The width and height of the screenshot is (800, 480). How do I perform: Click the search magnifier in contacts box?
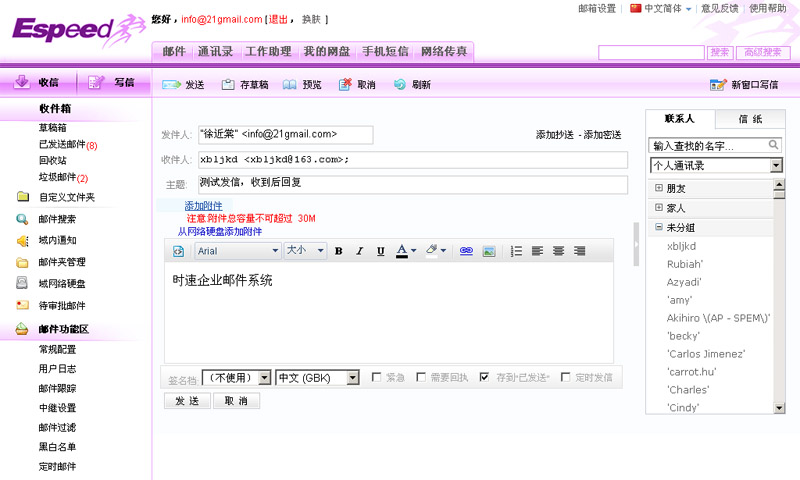point(774,145)
